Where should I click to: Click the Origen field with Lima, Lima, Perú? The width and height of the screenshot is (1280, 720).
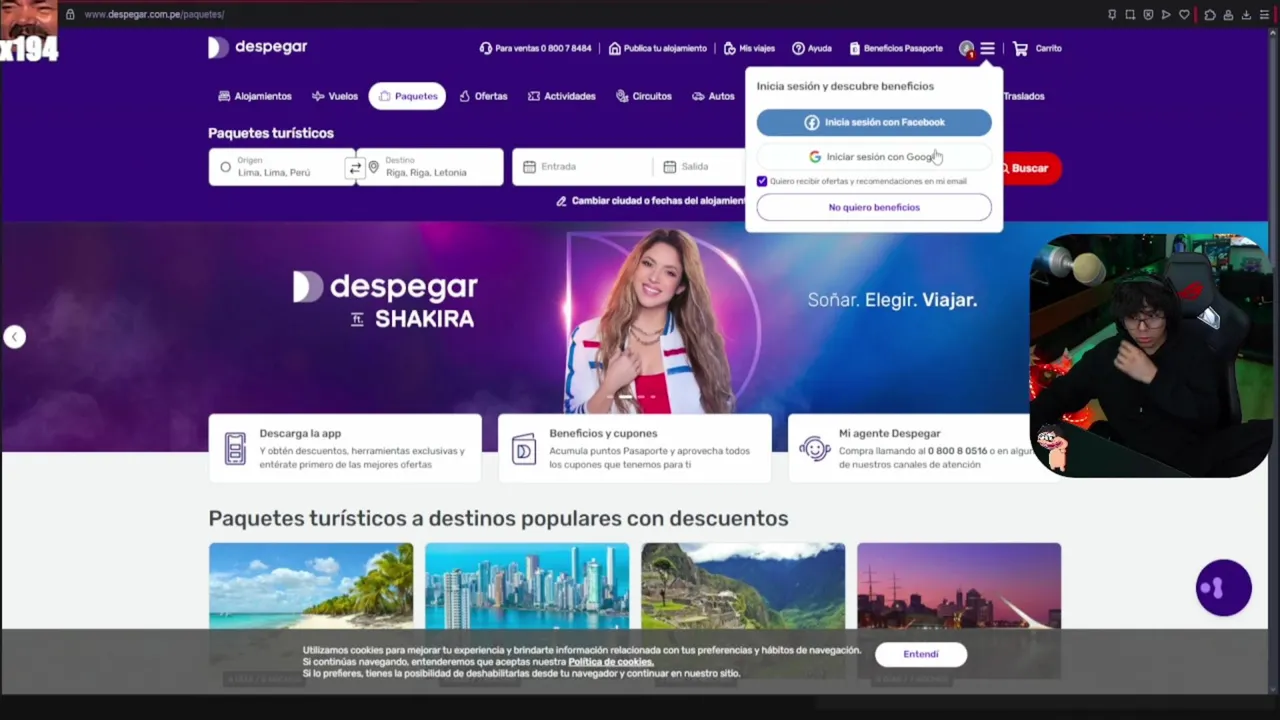click(x=281, y=167)
